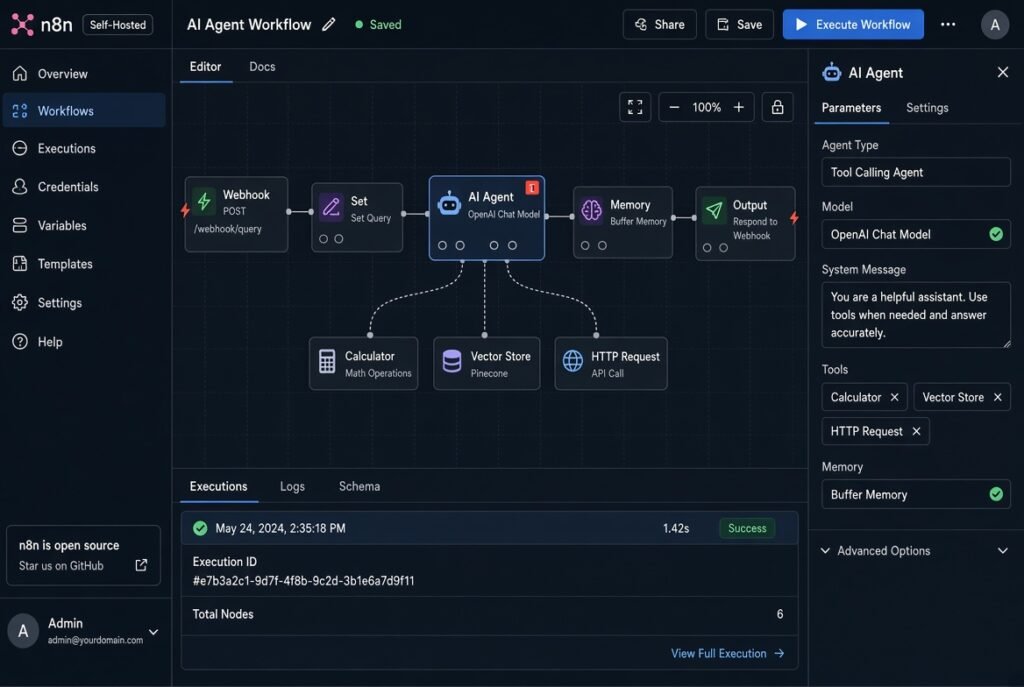Open the Memory Buffer Memory dropdown

coord(916,494)
